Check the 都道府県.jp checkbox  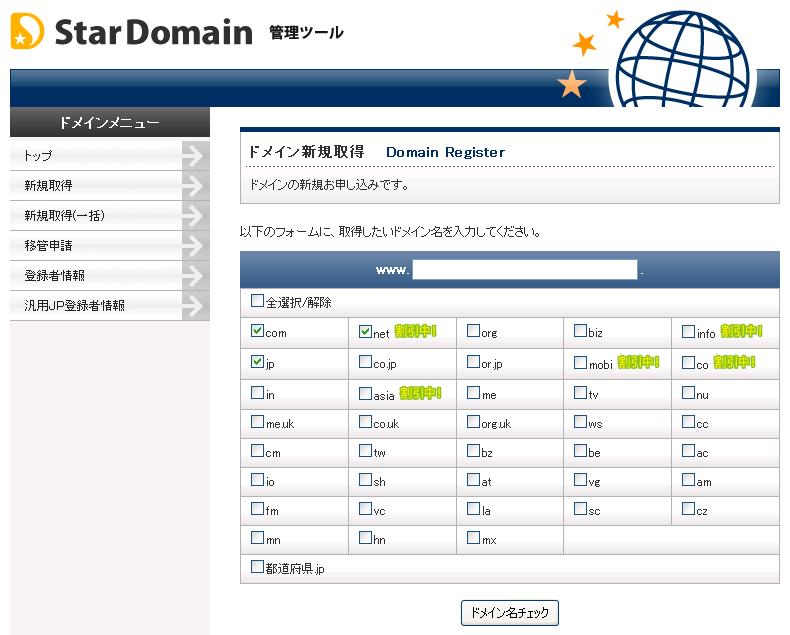[x=257, y=568]
